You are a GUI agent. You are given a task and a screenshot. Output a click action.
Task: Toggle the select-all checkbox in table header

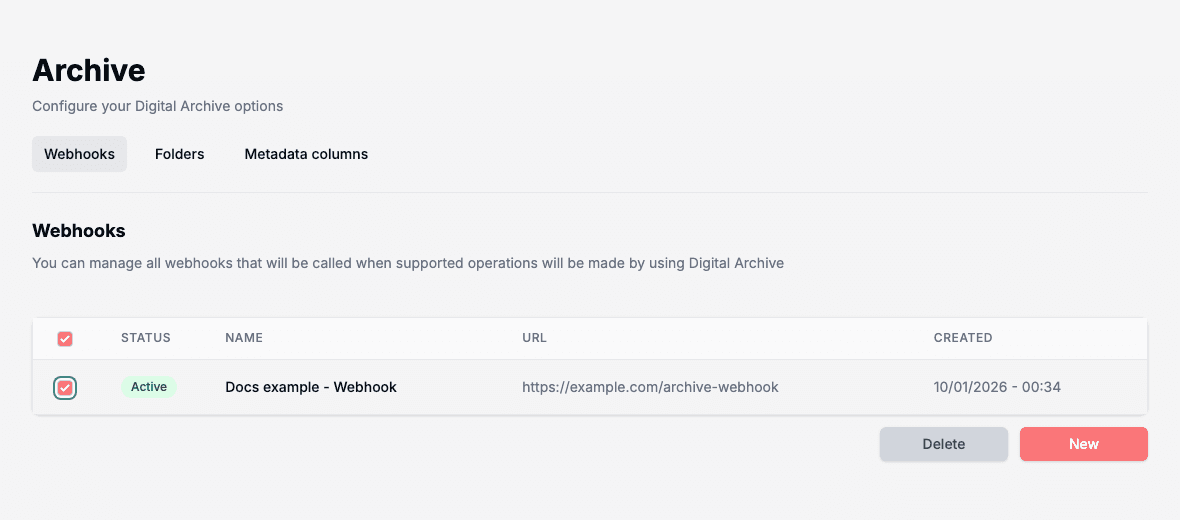pos(65,339)
